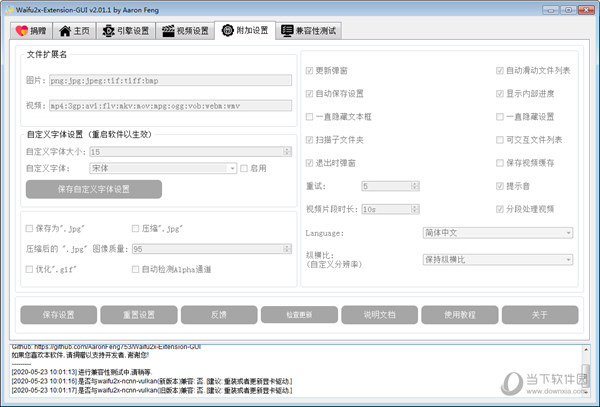Enable the 压缩 .jpg checkbox
The height and width of the screenshot is (407, 600).
135,228
